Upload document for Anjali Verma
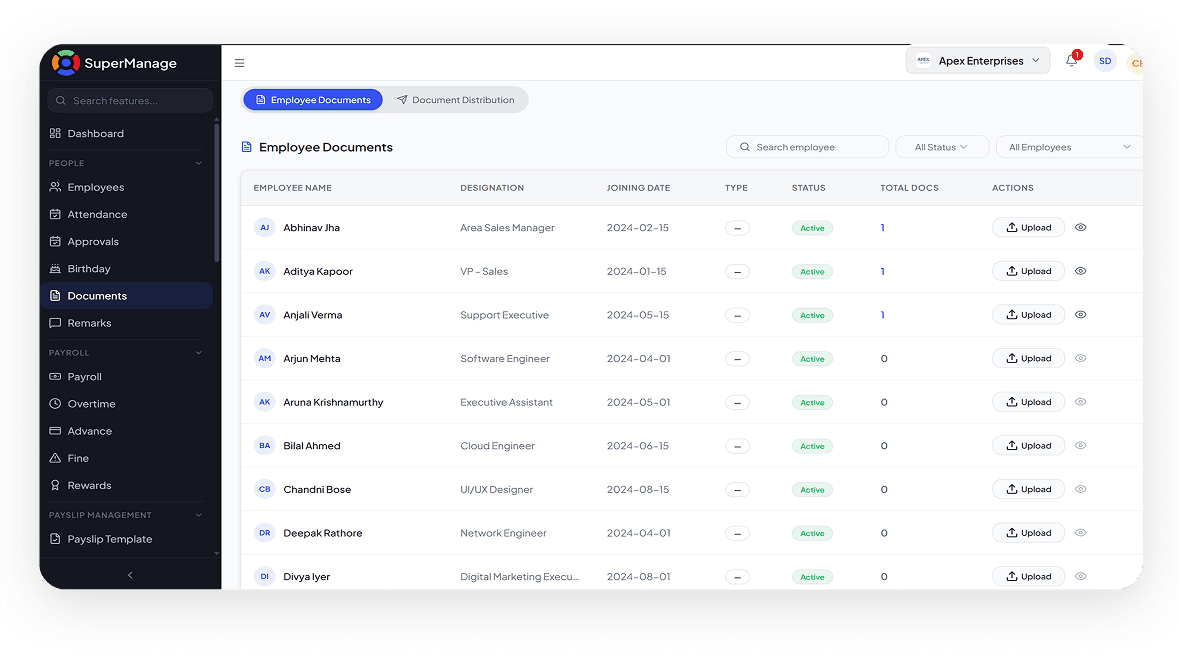The image size is (1179, 657). point(1028,315)
